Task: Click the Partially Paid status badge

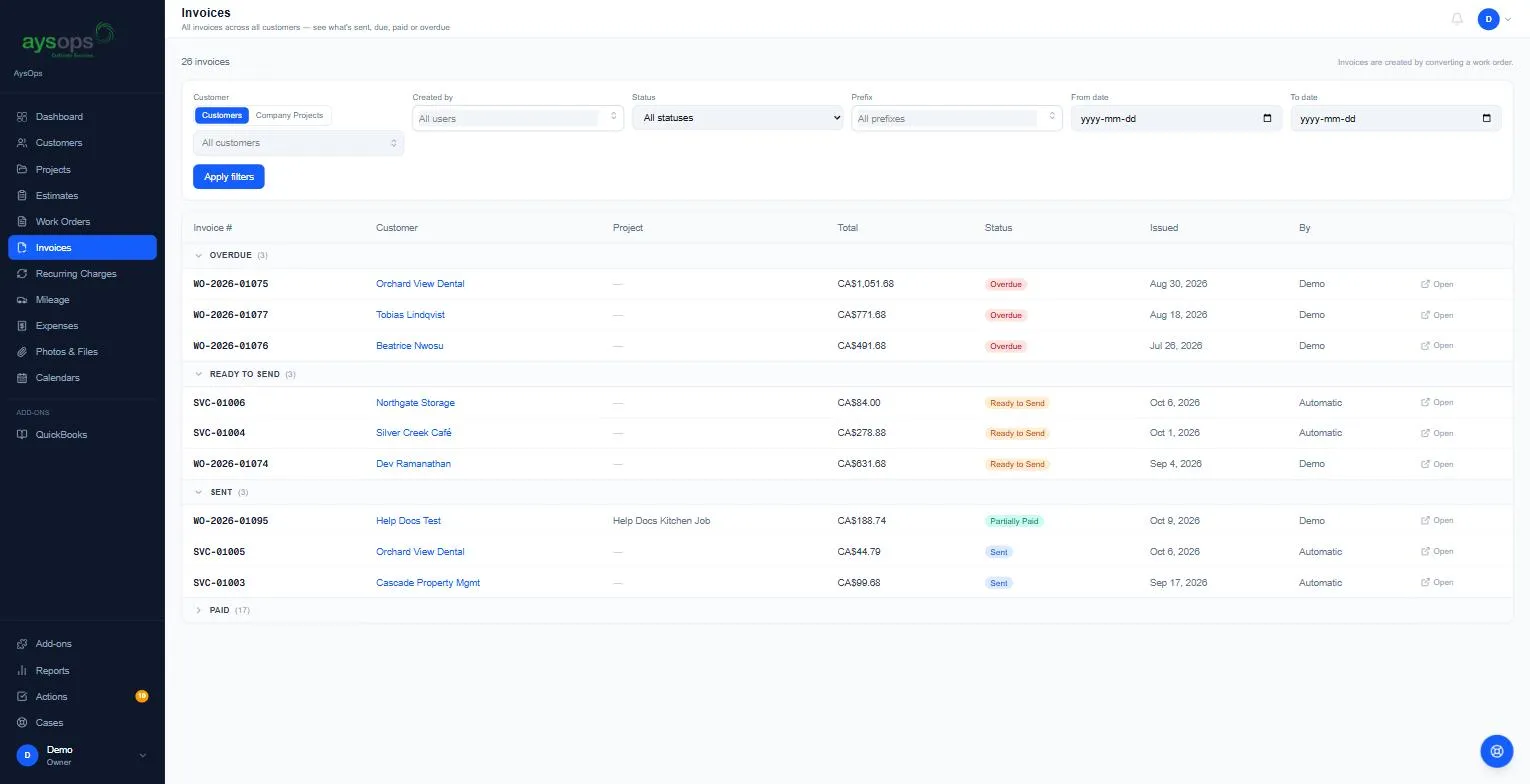Action: tap(1014, 521)
